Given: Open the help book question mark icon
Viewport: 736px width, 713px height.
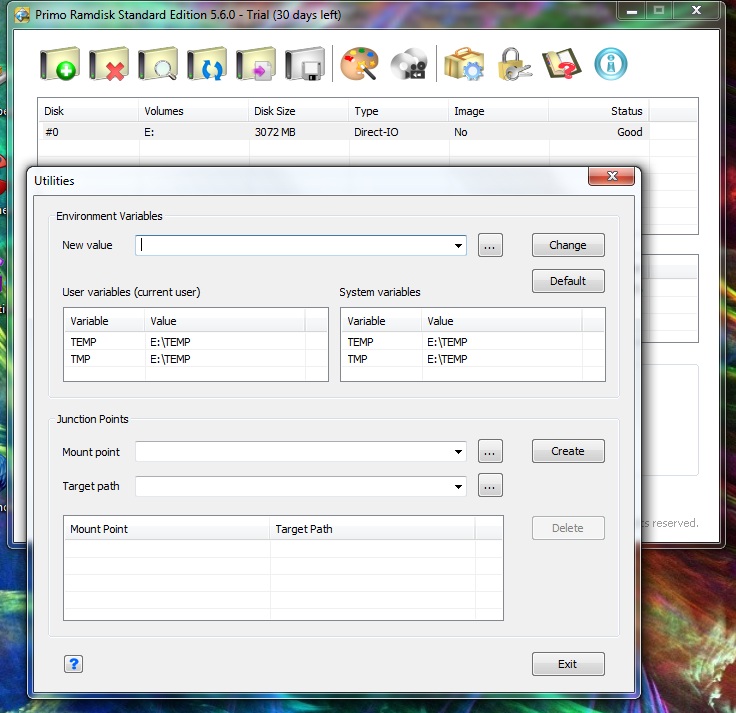Looking at the screenshot, I should 562,64.
